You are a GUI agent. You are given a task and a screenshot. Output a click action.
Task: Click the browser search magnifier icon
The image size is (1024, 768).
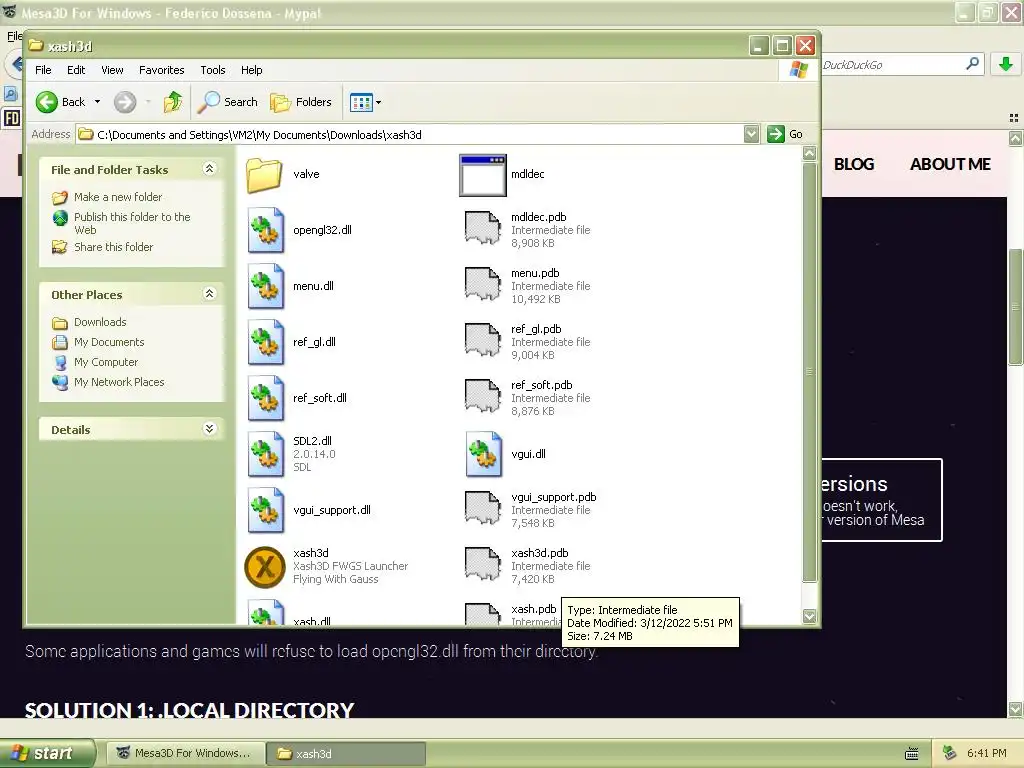[972, 64]
